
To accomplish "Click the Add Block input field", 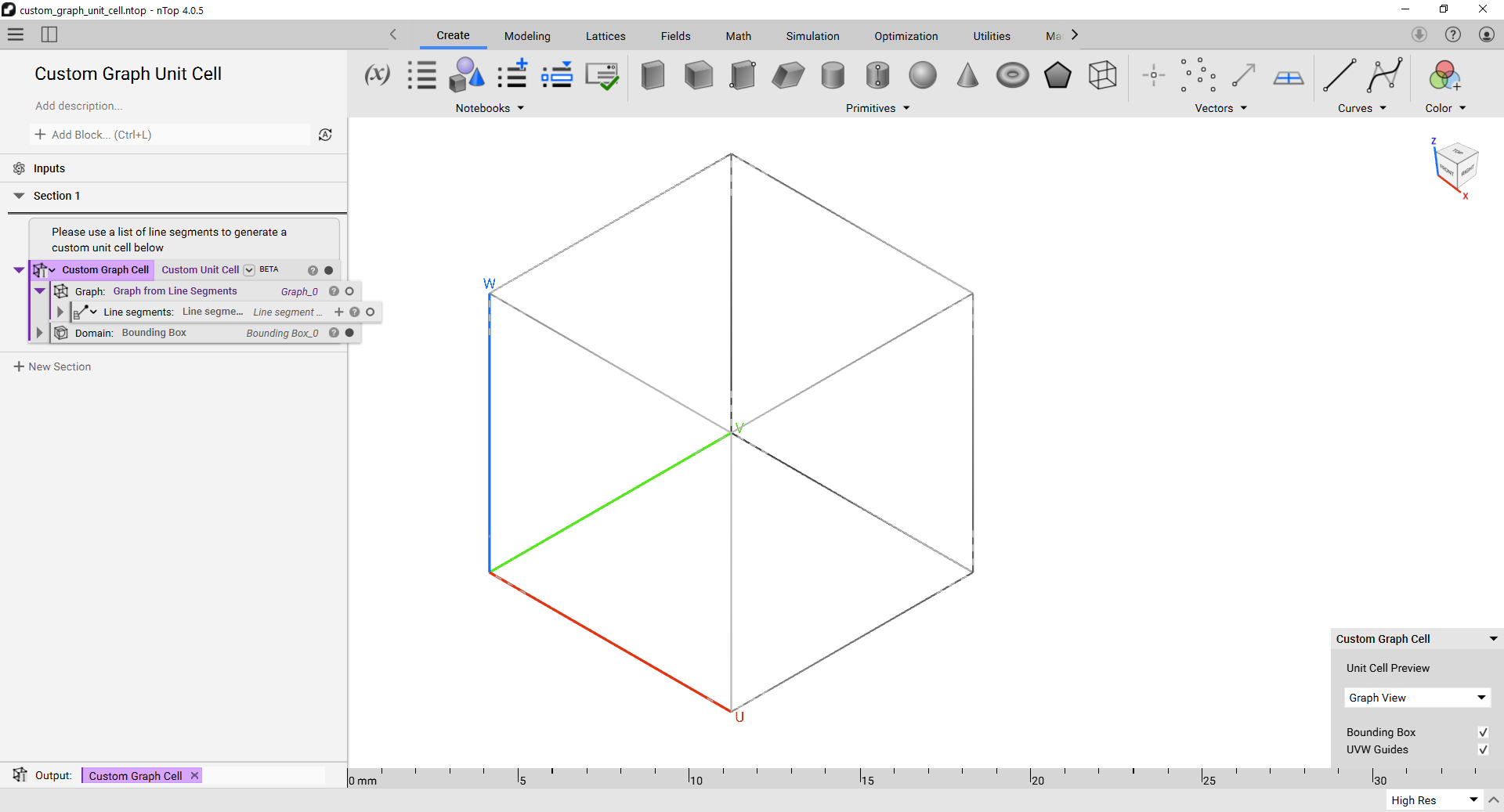I will point(170,135).
